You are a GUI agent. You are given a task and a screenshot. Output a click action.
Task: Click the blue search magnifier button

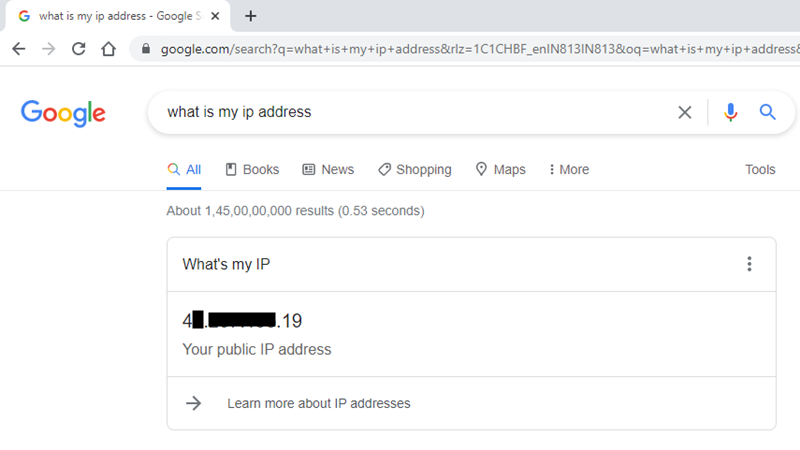coord(767,112)
